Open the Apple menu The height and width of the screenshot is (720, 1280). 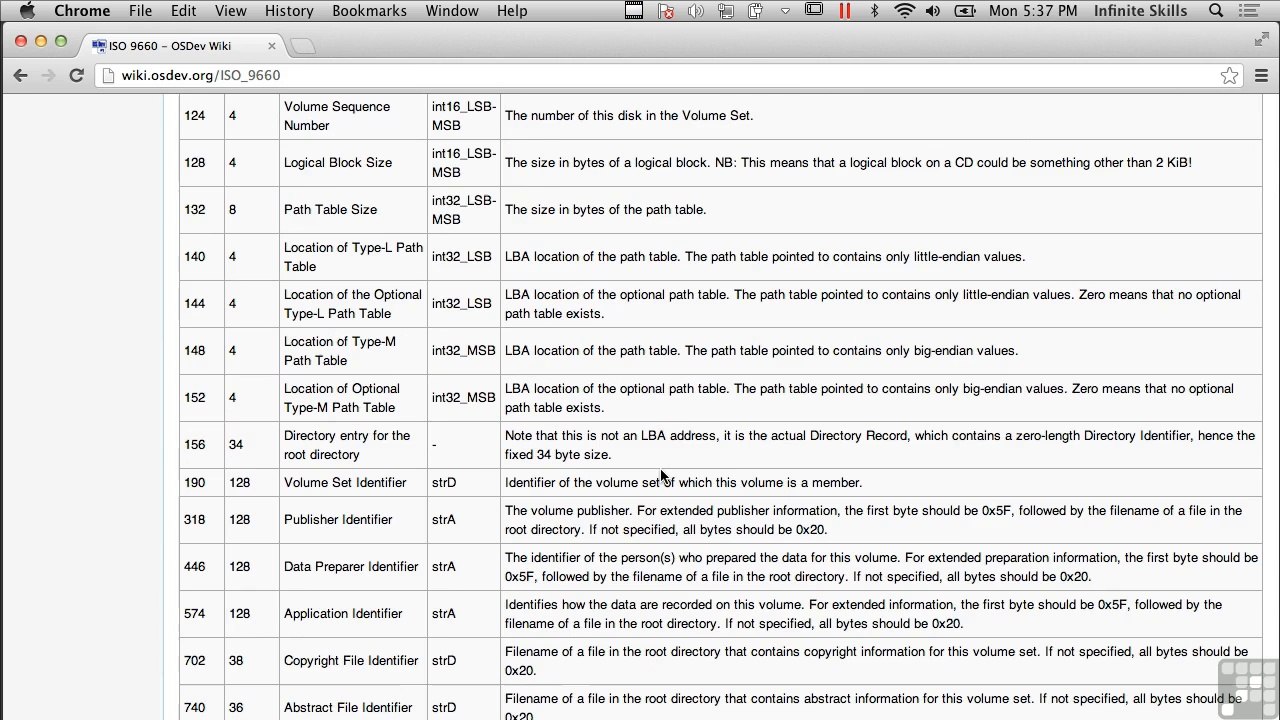(x=27, y=11)
